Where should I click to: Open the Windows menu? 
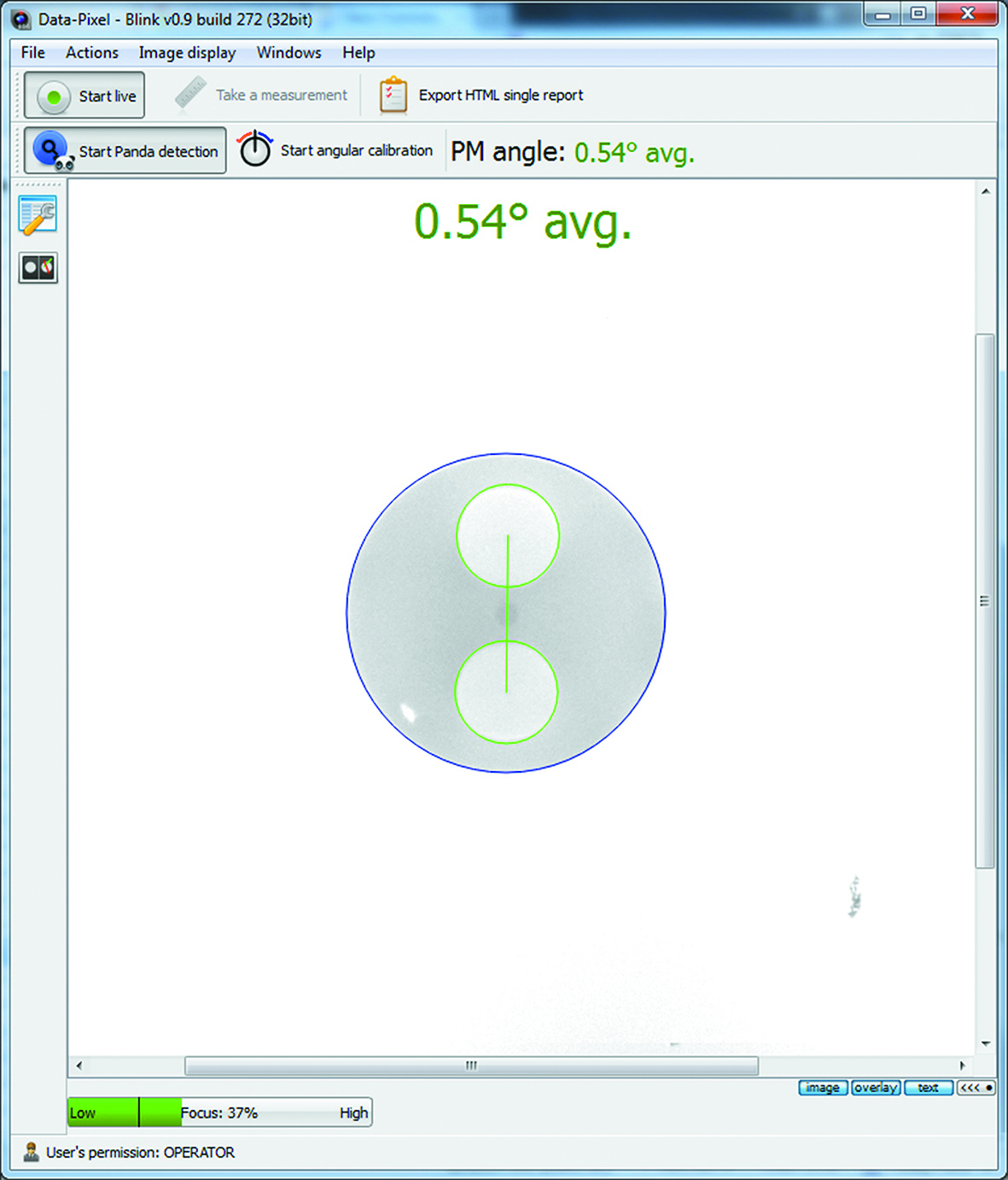[288, 53]
